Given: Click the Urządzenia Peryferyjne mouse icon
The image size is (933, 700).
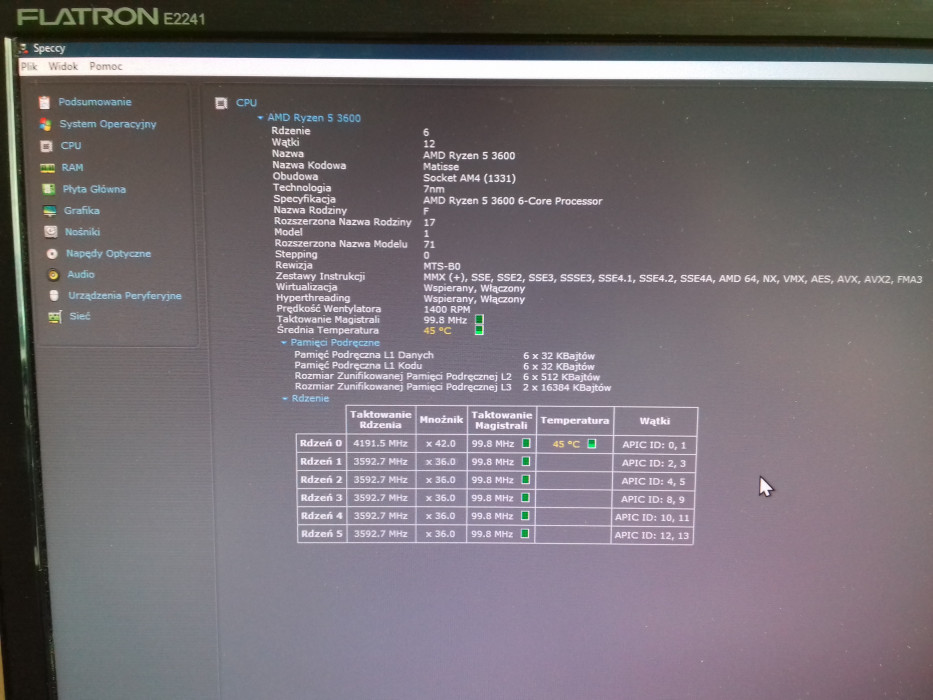Looking at the screenshot, I should tap(54, 295).
